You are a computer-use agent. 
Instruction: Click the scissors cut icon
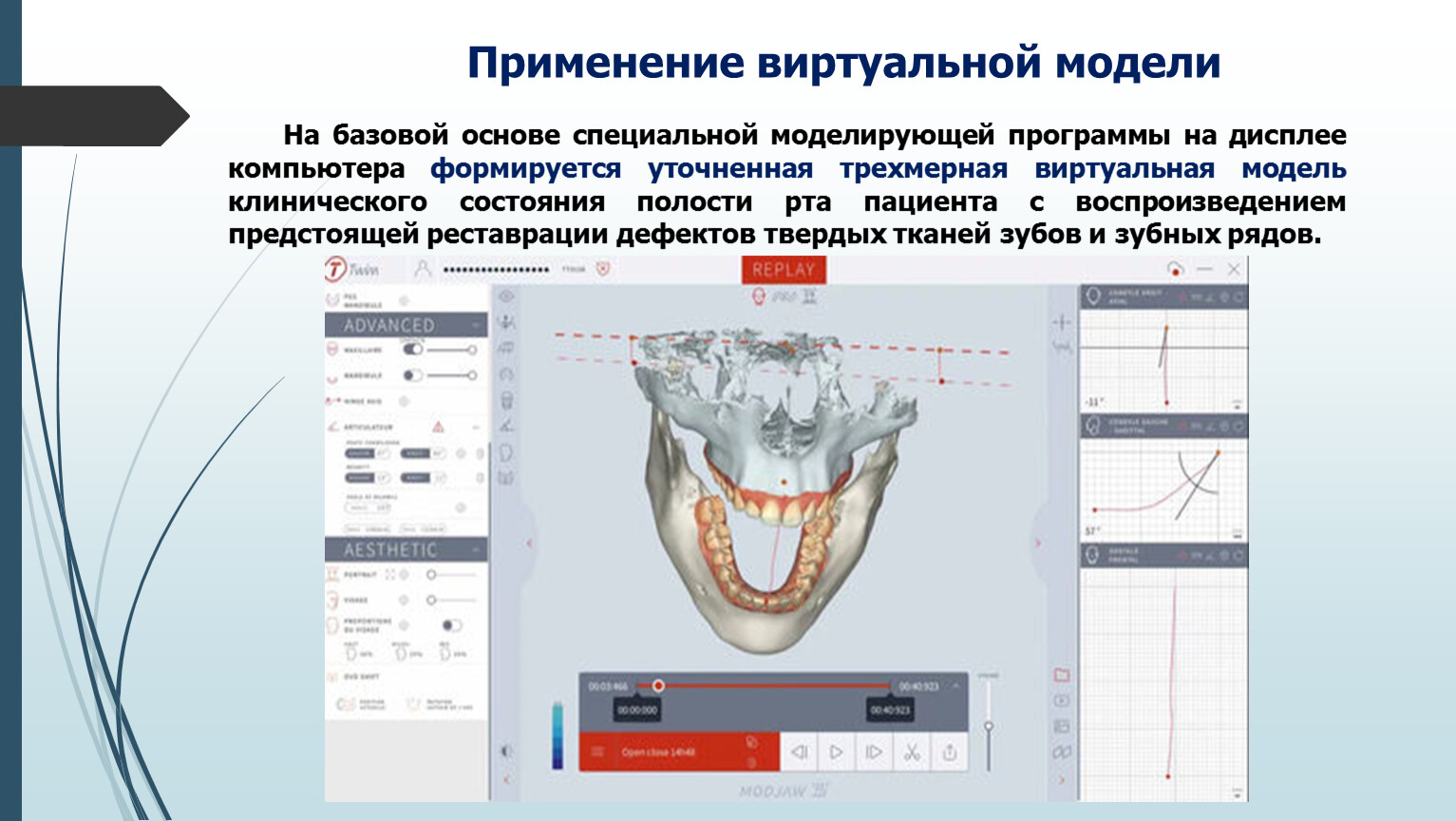click(912, 753)
